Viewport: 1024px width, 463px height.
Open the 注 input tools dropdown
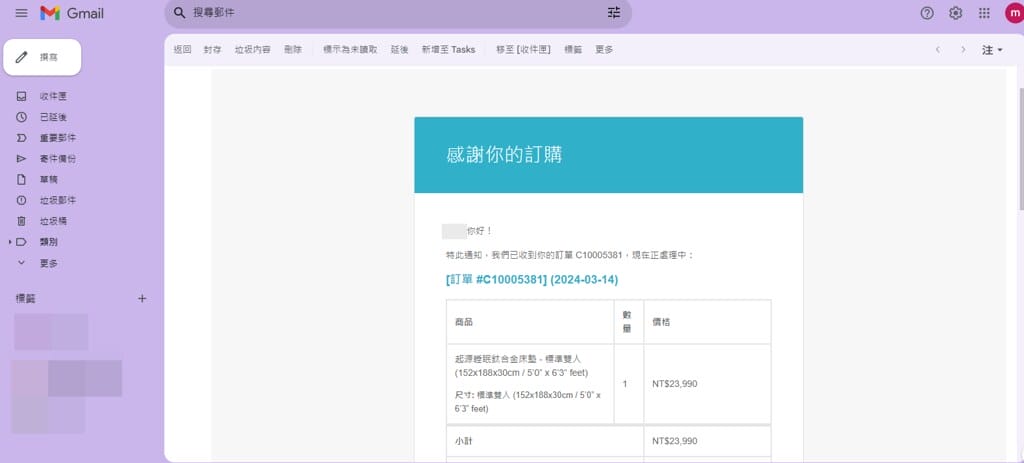pos(992,50)
